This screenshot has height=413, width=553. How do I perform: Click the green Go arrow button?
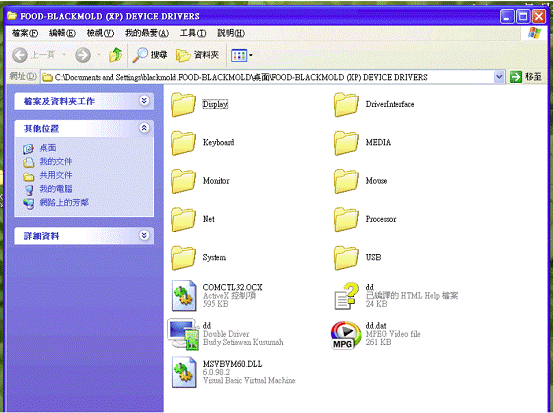516,77
